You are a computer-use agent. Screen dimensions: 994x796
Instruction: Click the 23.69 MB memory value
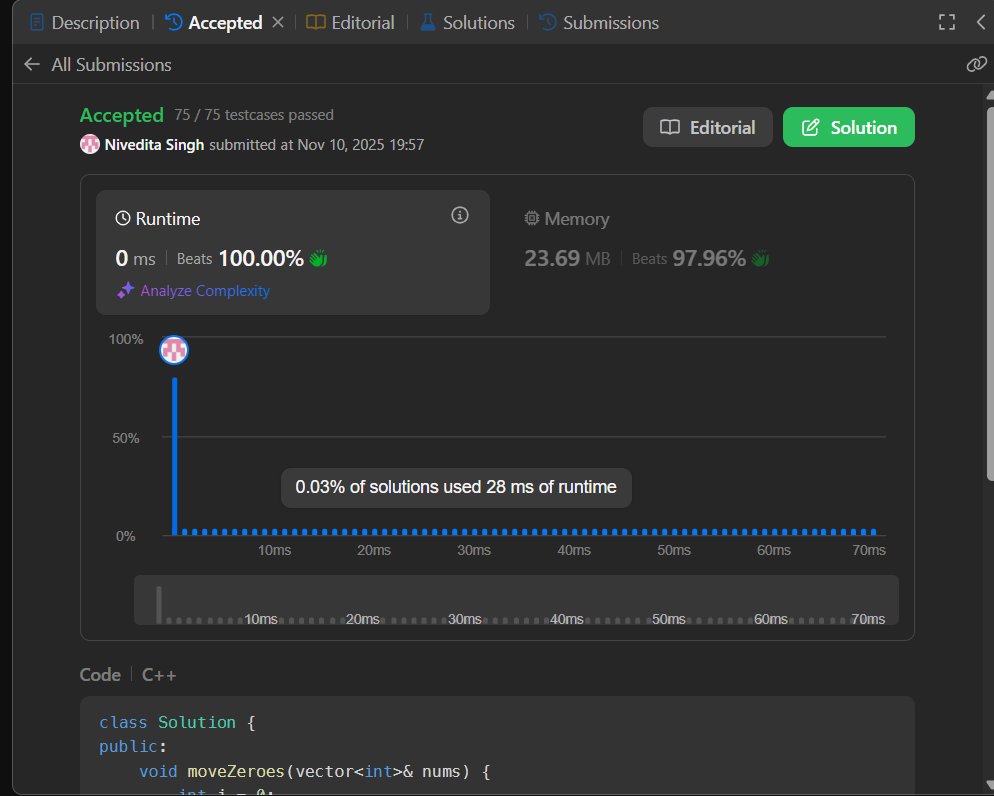pos(567,259)
